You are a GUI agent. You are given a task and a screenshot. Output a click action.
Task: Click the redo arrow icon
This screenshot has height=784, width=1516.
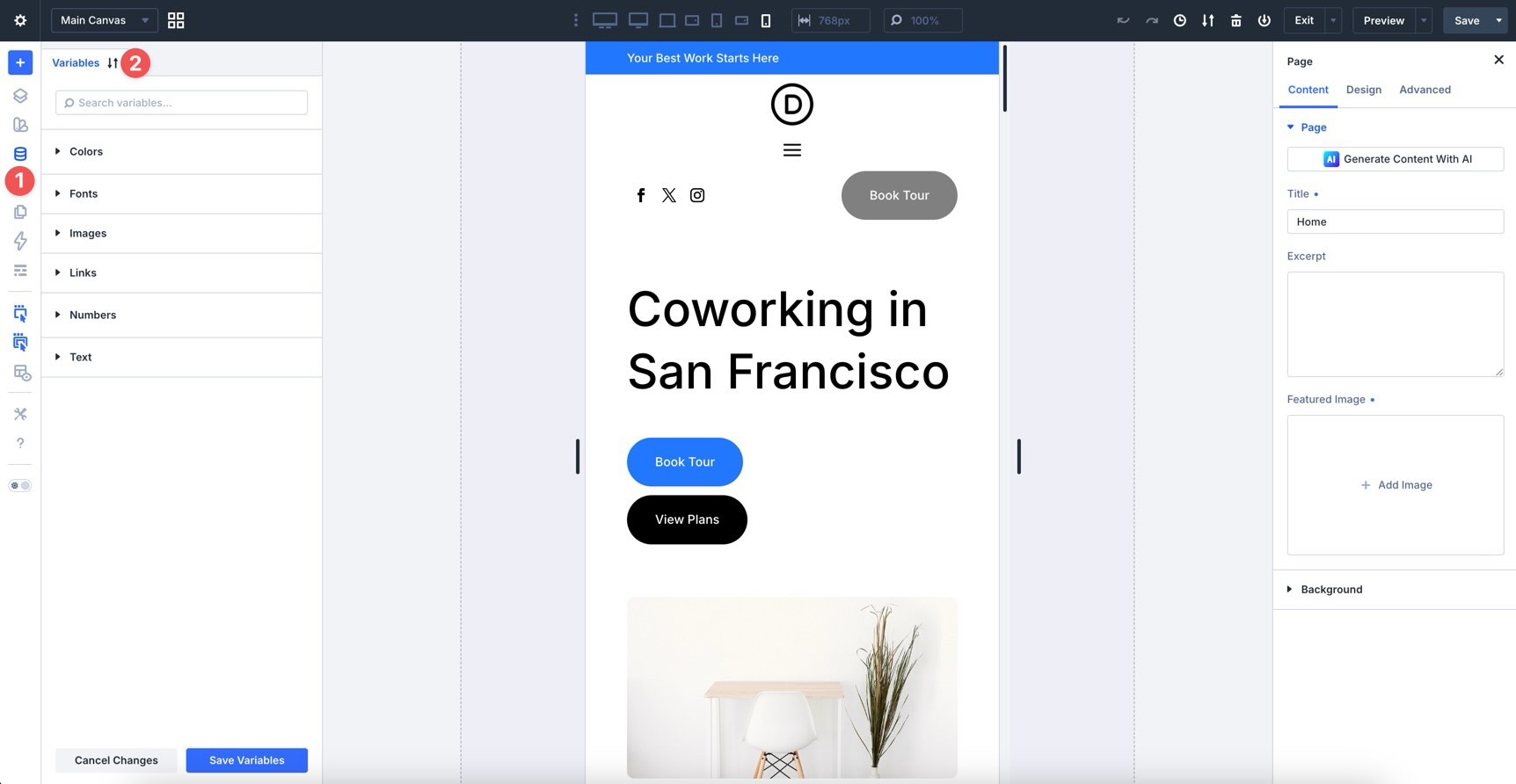click(1151, 20)
